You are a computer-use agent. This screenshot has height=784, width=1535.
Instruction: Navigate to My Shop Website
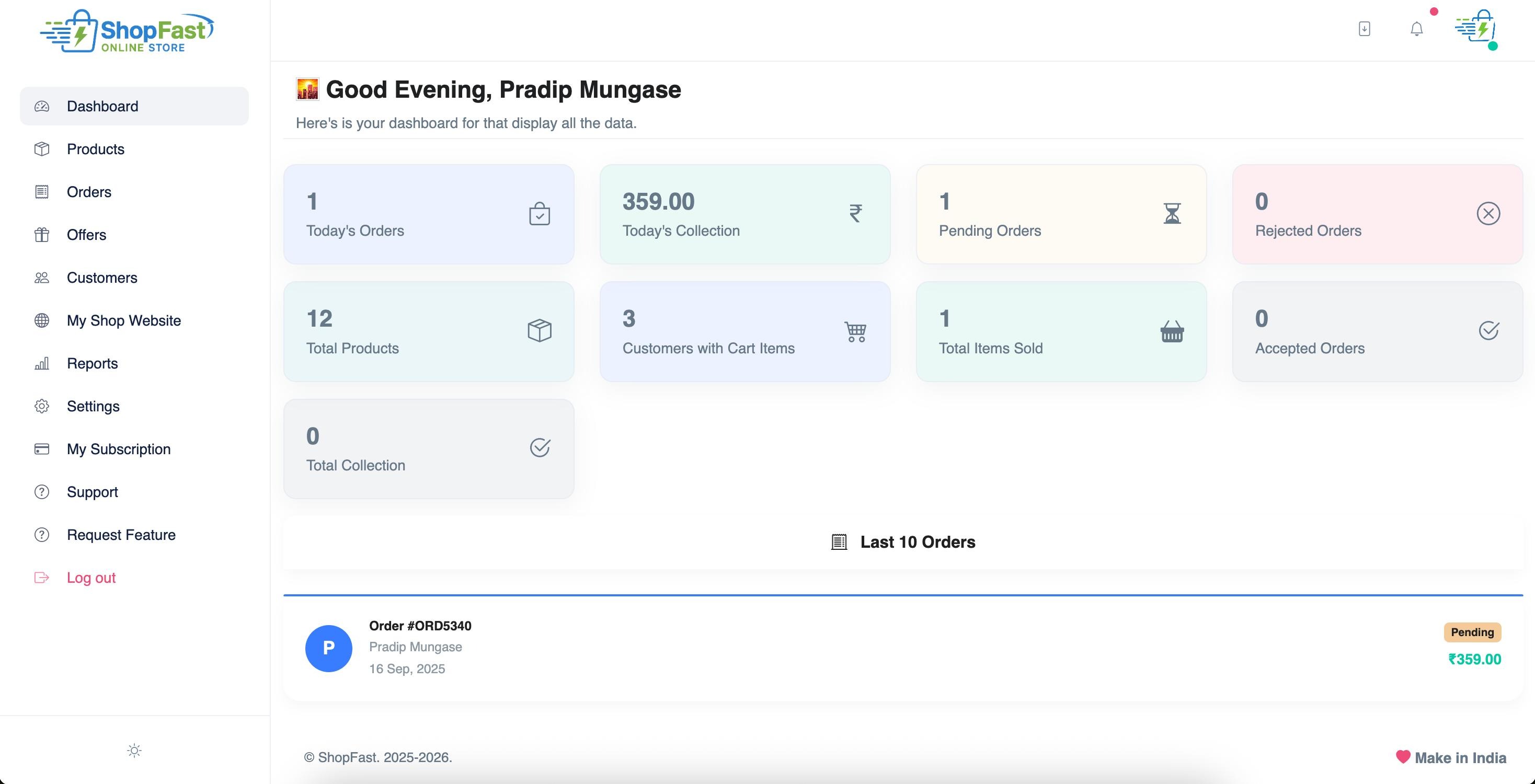pyautogui.click(x=123, y=320)
